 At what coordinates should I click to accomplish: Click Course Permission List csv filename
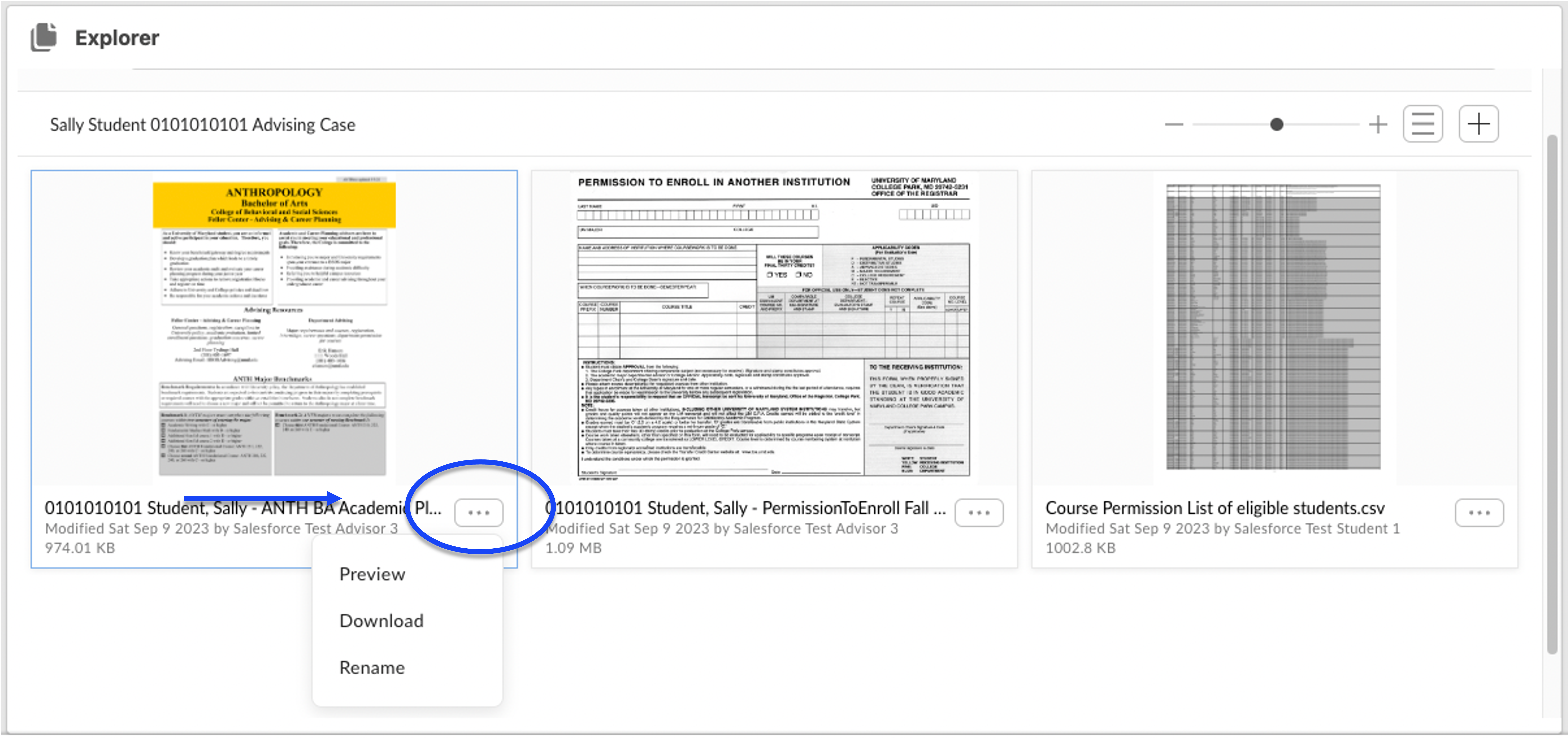tap(1214, 508)
